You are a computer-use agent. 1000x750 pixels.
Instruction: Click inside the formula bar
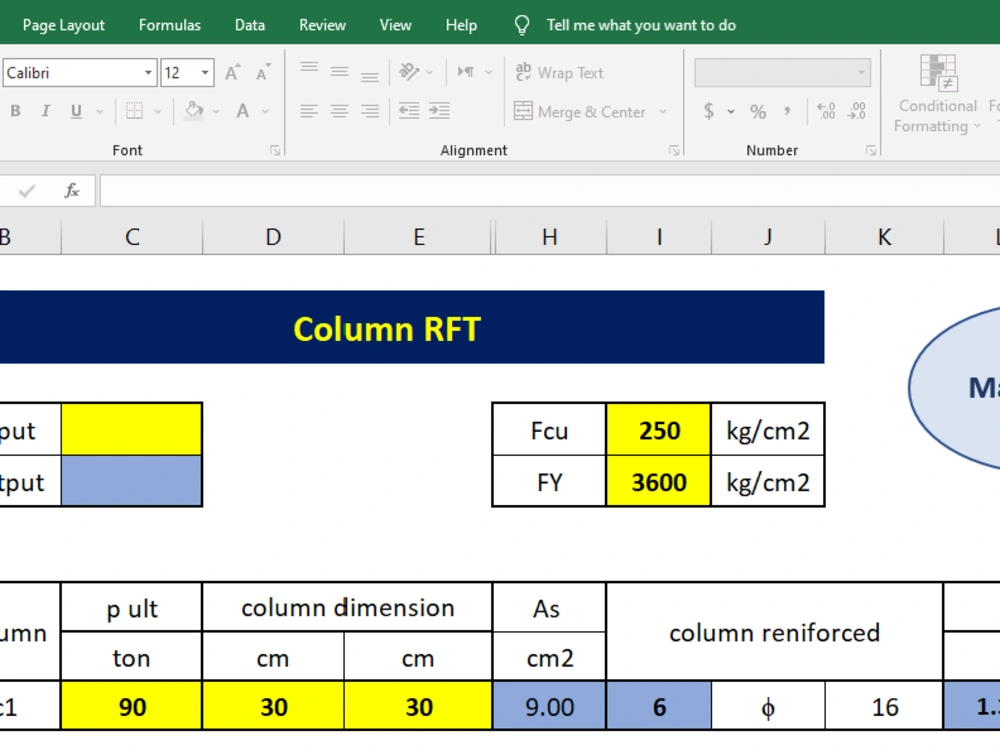coord(550,191)
